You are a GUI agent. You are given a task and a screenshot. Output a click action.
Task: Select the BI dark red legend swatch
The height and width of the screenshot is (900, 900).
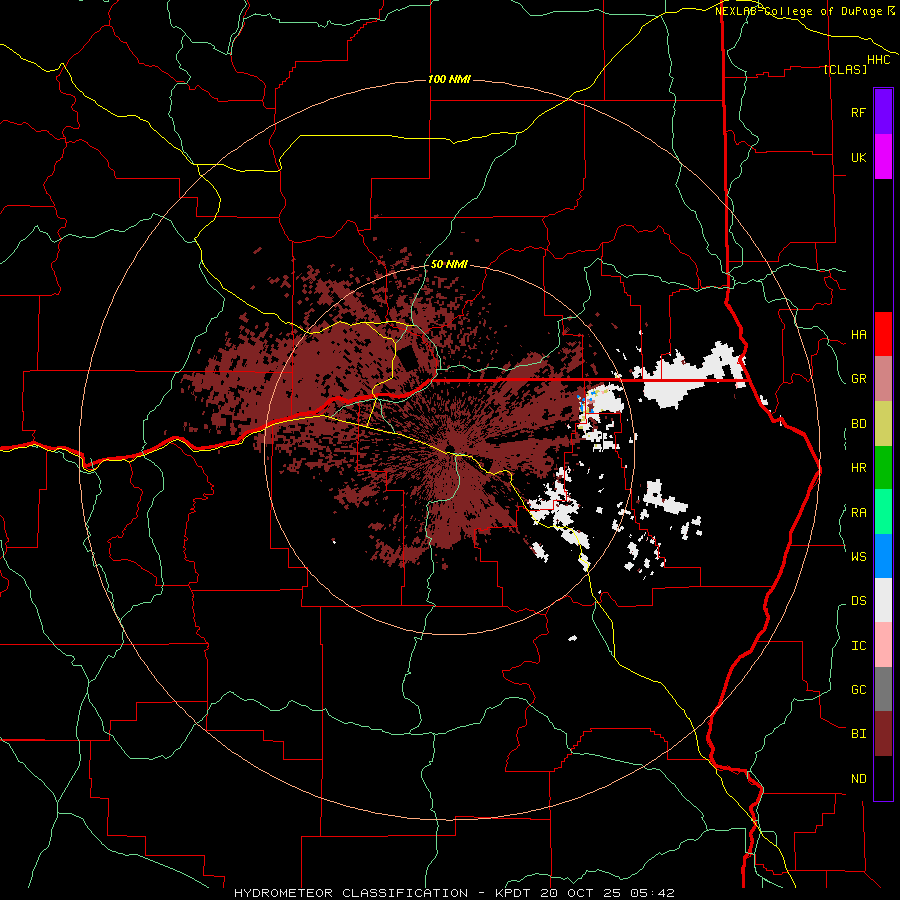[x=883, y=734]
